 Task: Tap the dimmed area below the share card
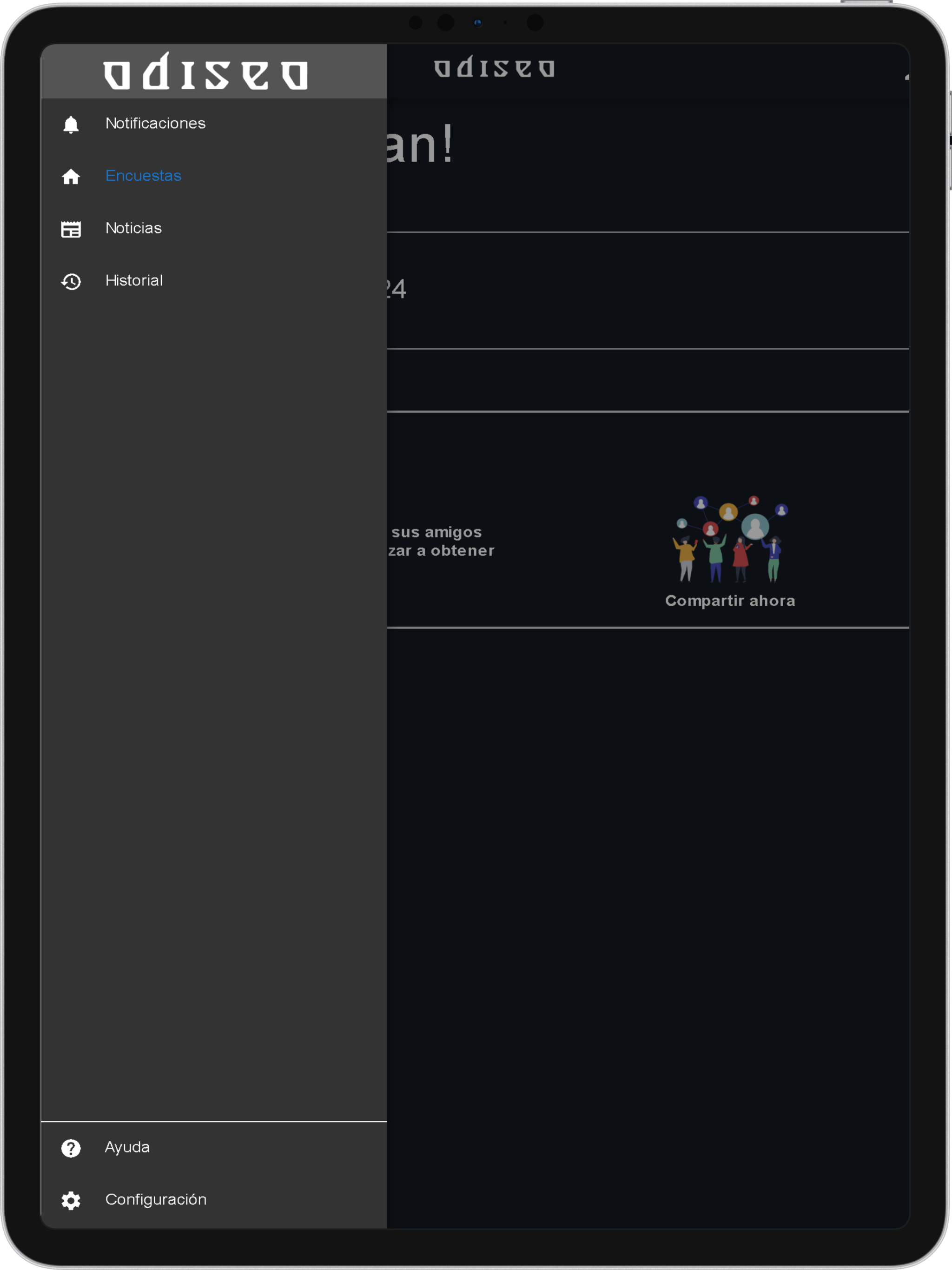(x=648, y=861)
